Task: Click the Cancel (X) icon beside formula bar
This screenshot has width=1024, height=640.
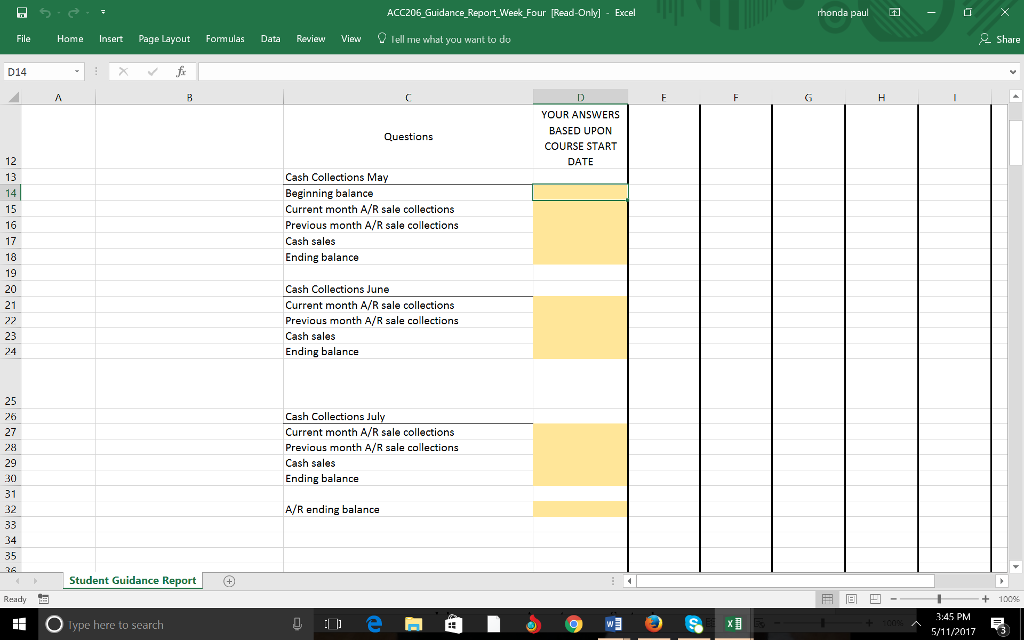Action: [125, 71]
